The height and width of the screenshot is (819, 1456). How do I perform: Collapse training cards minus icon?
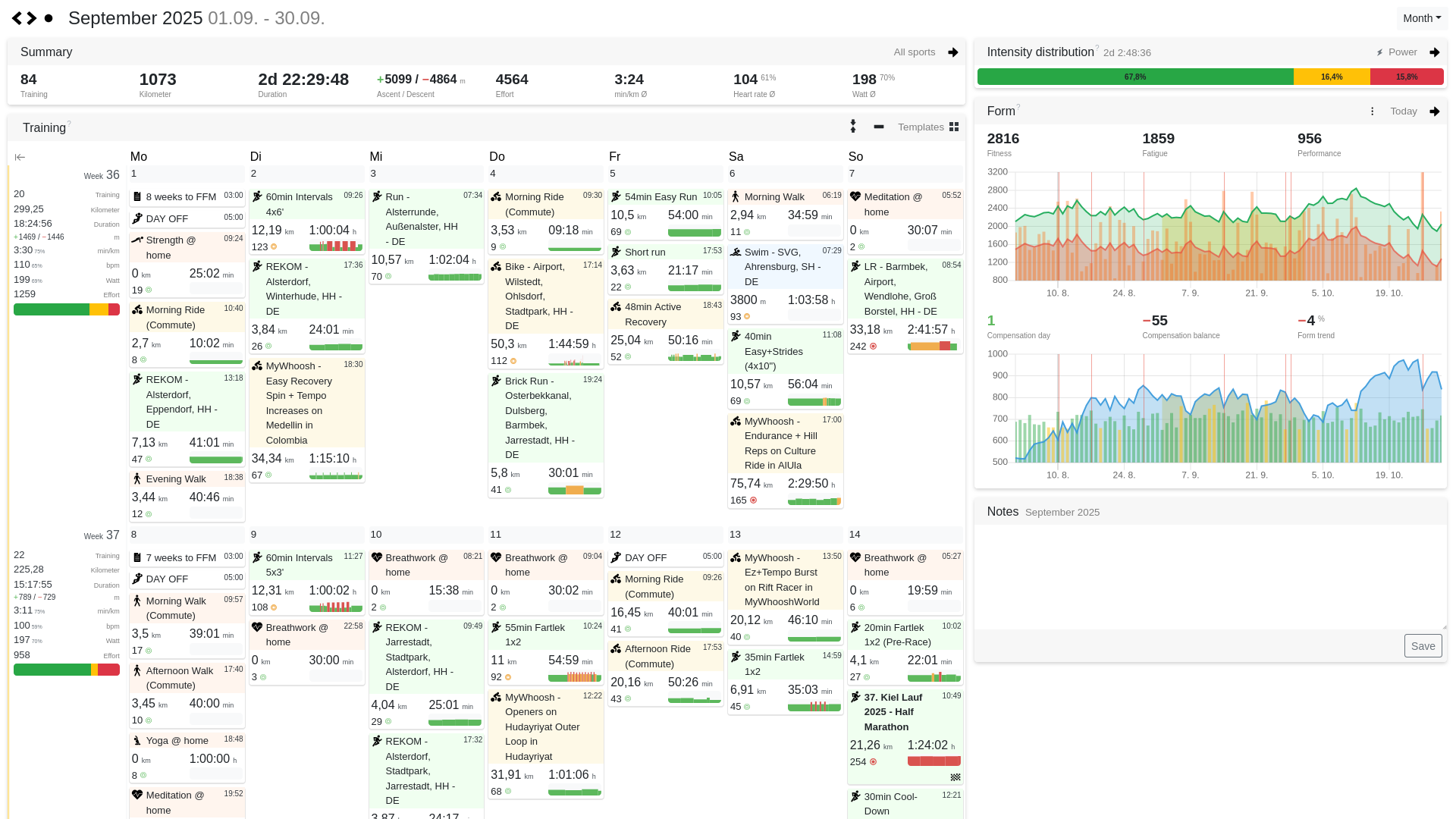(879, 127)
